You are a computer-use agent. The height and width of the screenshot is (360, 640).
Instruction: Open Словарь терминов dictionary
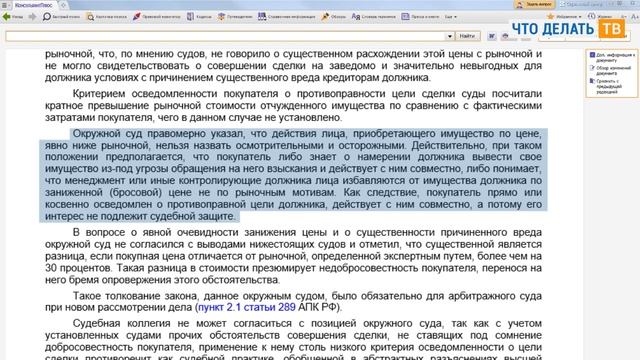pyautogui.click(x=373, y=17)
